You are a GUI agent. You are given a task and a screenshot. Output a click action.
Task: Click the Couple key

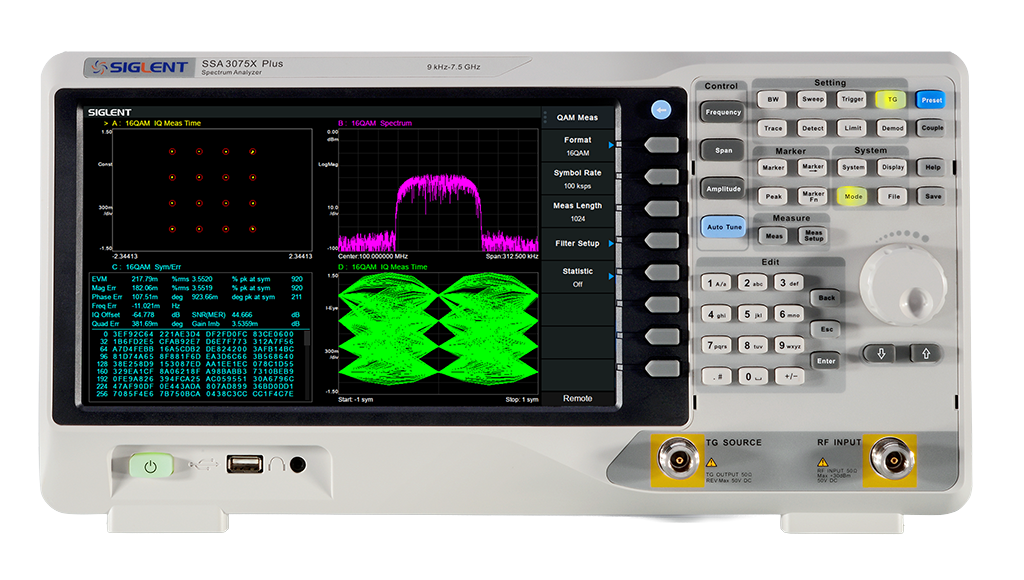(932, 128)
